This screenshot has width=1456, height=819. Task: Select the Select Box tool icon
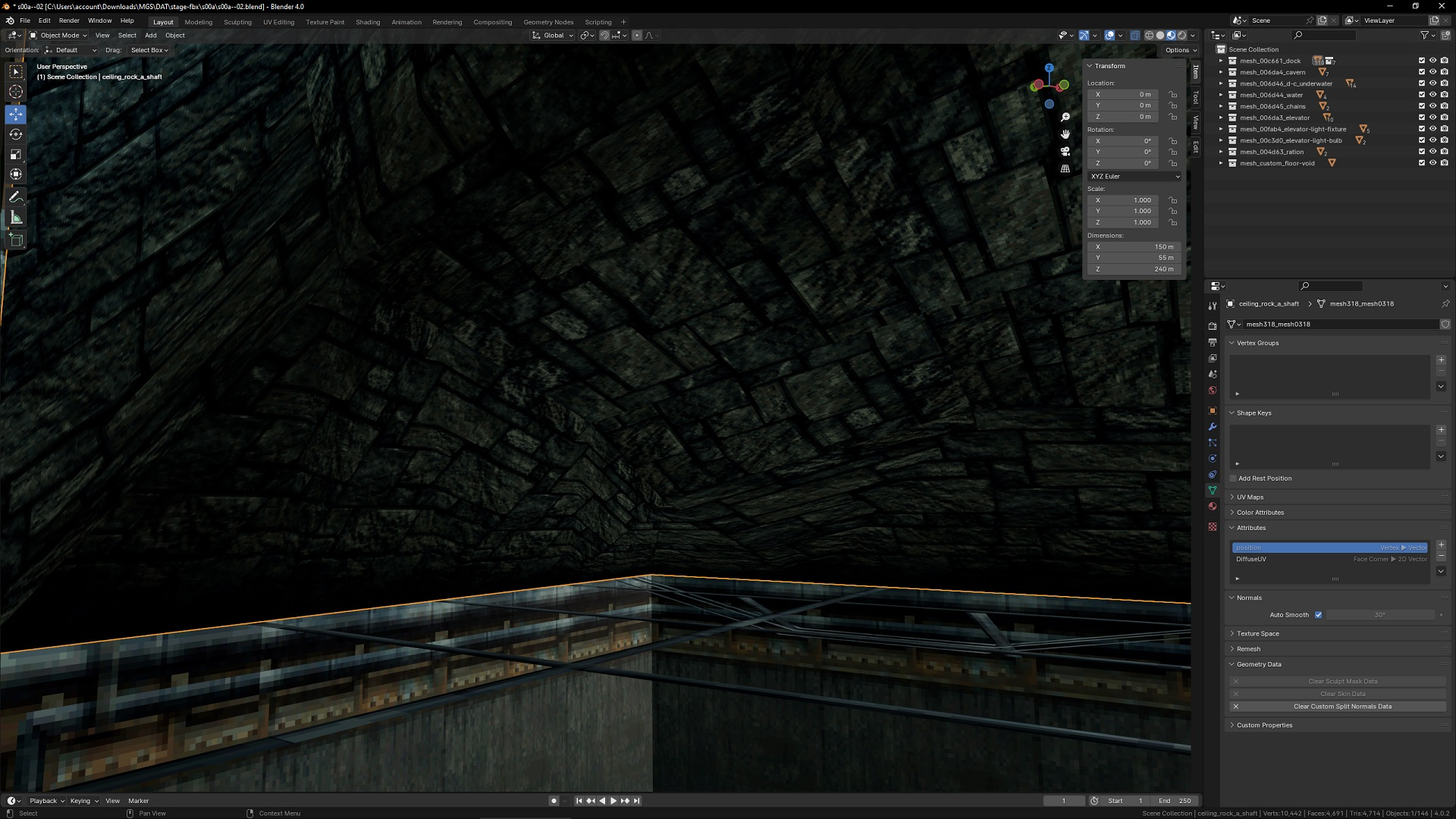click(x=16, y=71)
